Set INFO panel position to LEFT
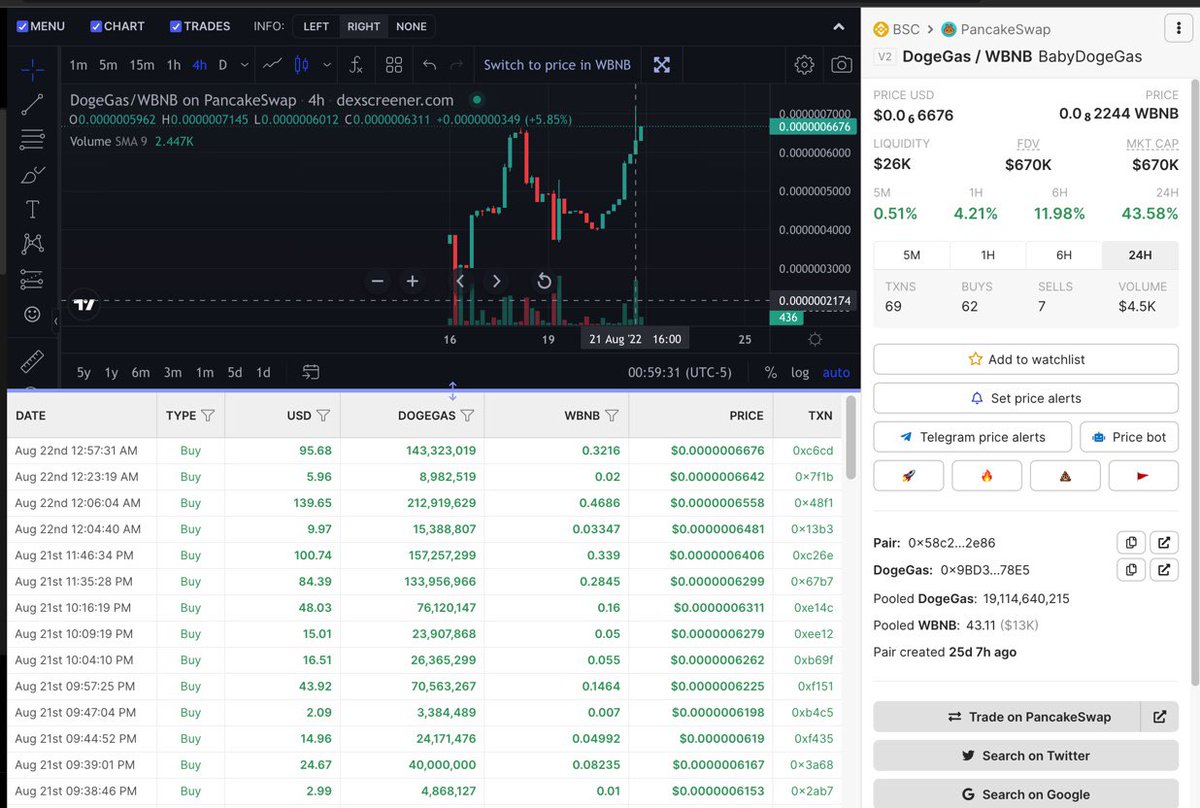This screenshot has width=1200, height=808. pyautogui.click(x=316, y=26)
